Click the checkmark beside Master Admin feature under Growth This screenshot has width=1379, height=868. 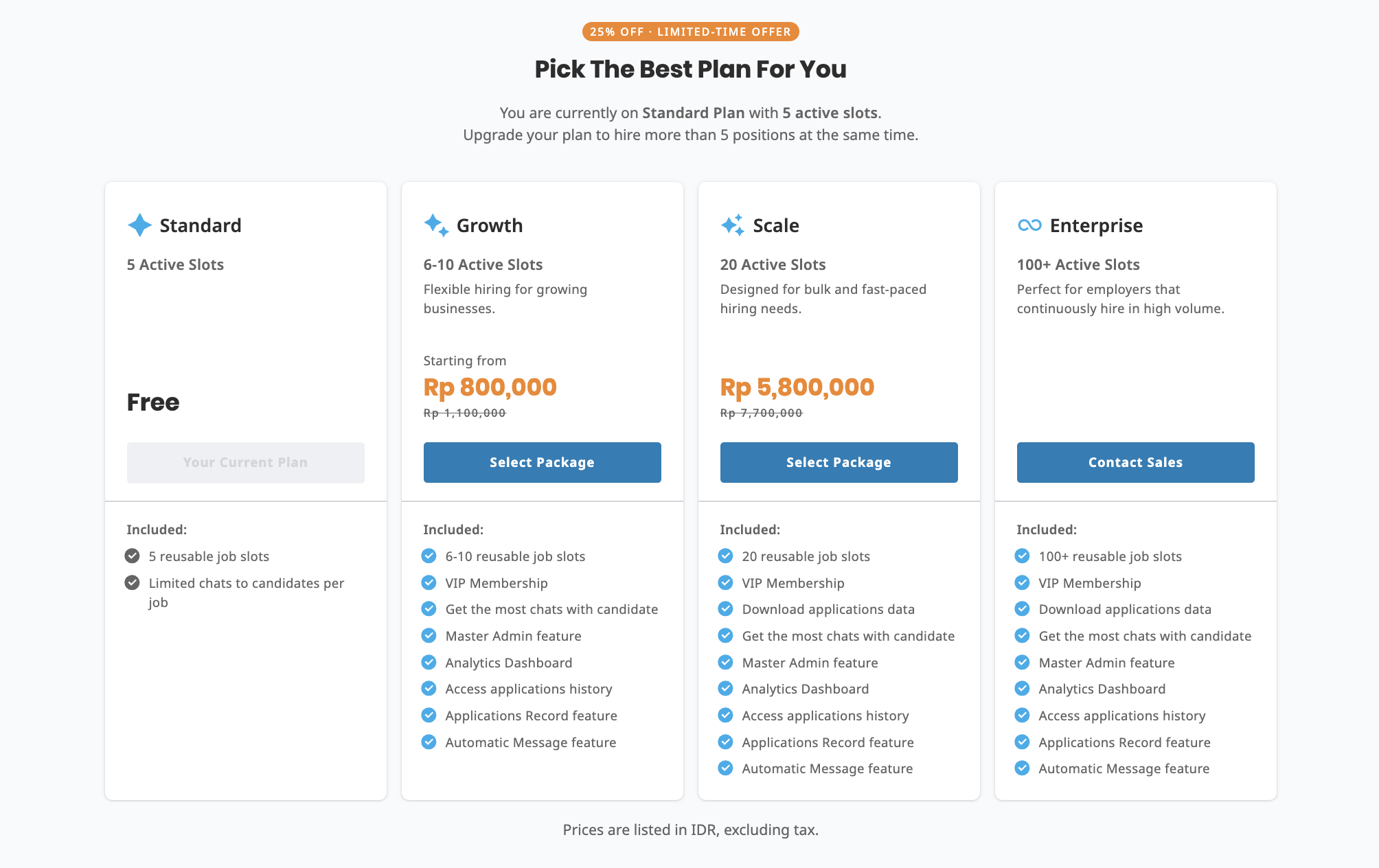point(429,635)
